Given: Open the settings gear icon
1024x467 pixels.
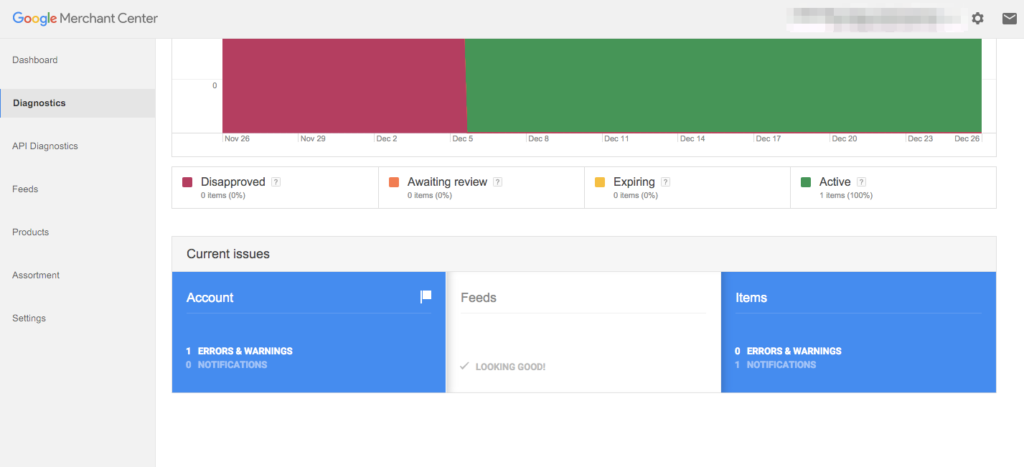Looking at the screenshot, I should (977, 18).
